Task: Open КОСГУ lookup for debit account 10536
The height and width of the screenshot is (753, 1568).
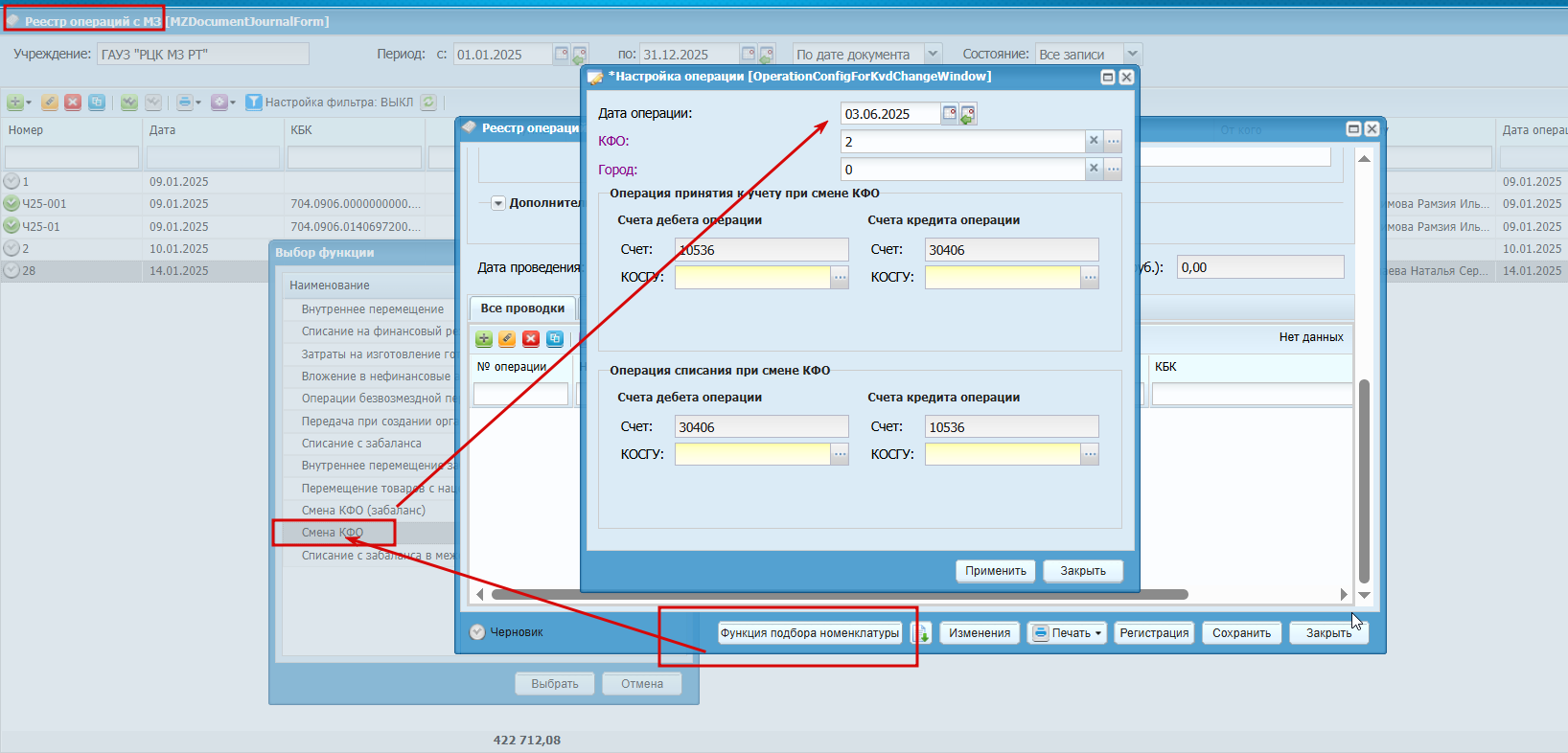Action: pos(840,277)
